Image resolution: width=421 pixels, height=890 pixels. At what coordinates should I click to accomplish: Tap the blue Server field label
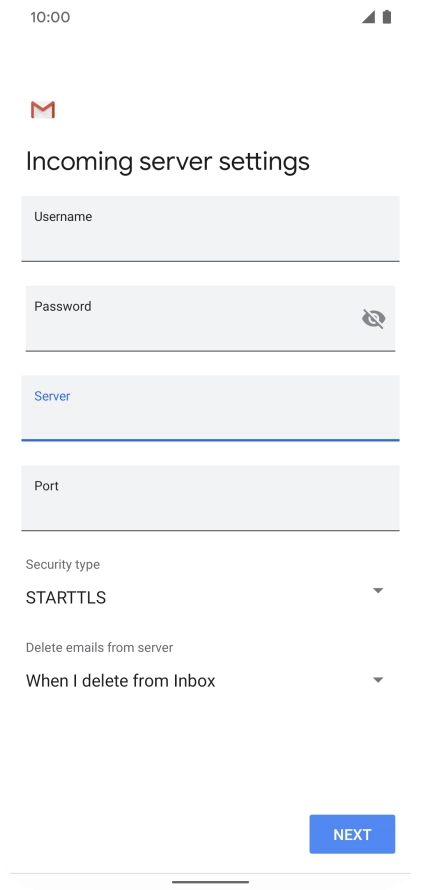52,396
